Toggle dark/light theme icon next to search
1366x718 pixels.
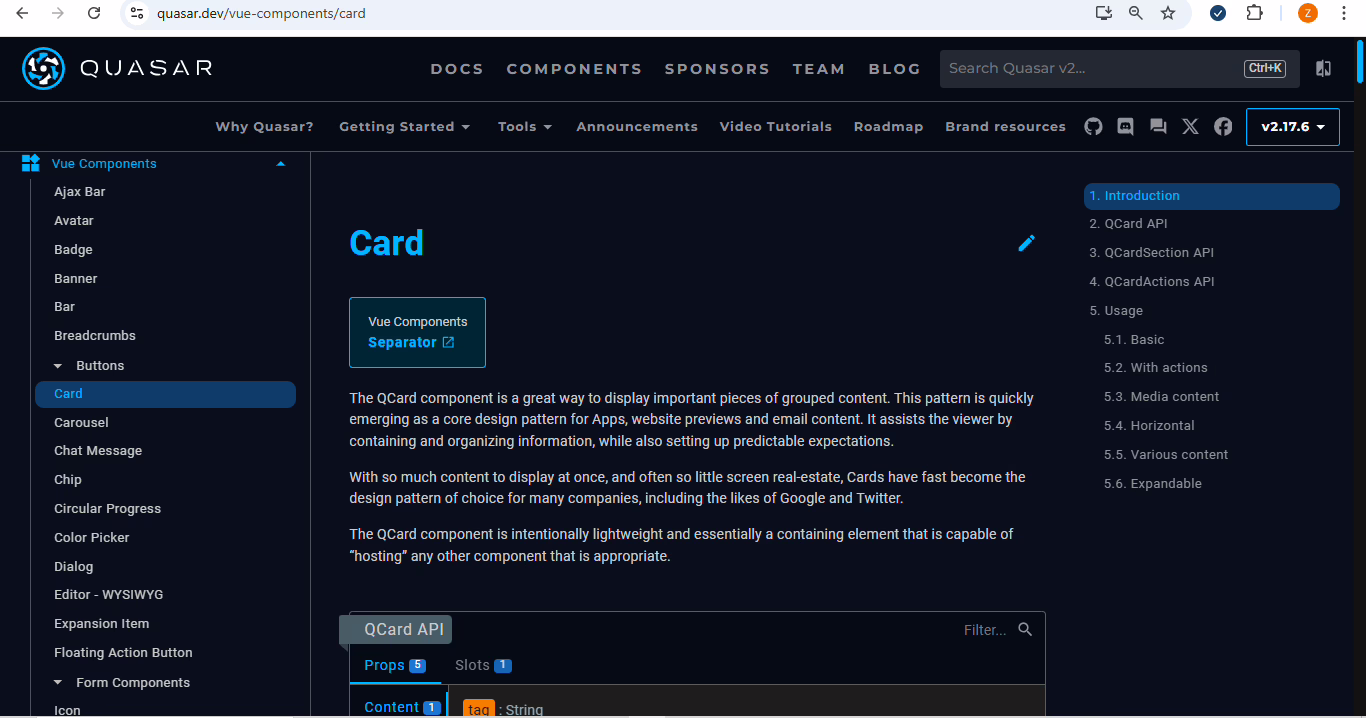1323,68
